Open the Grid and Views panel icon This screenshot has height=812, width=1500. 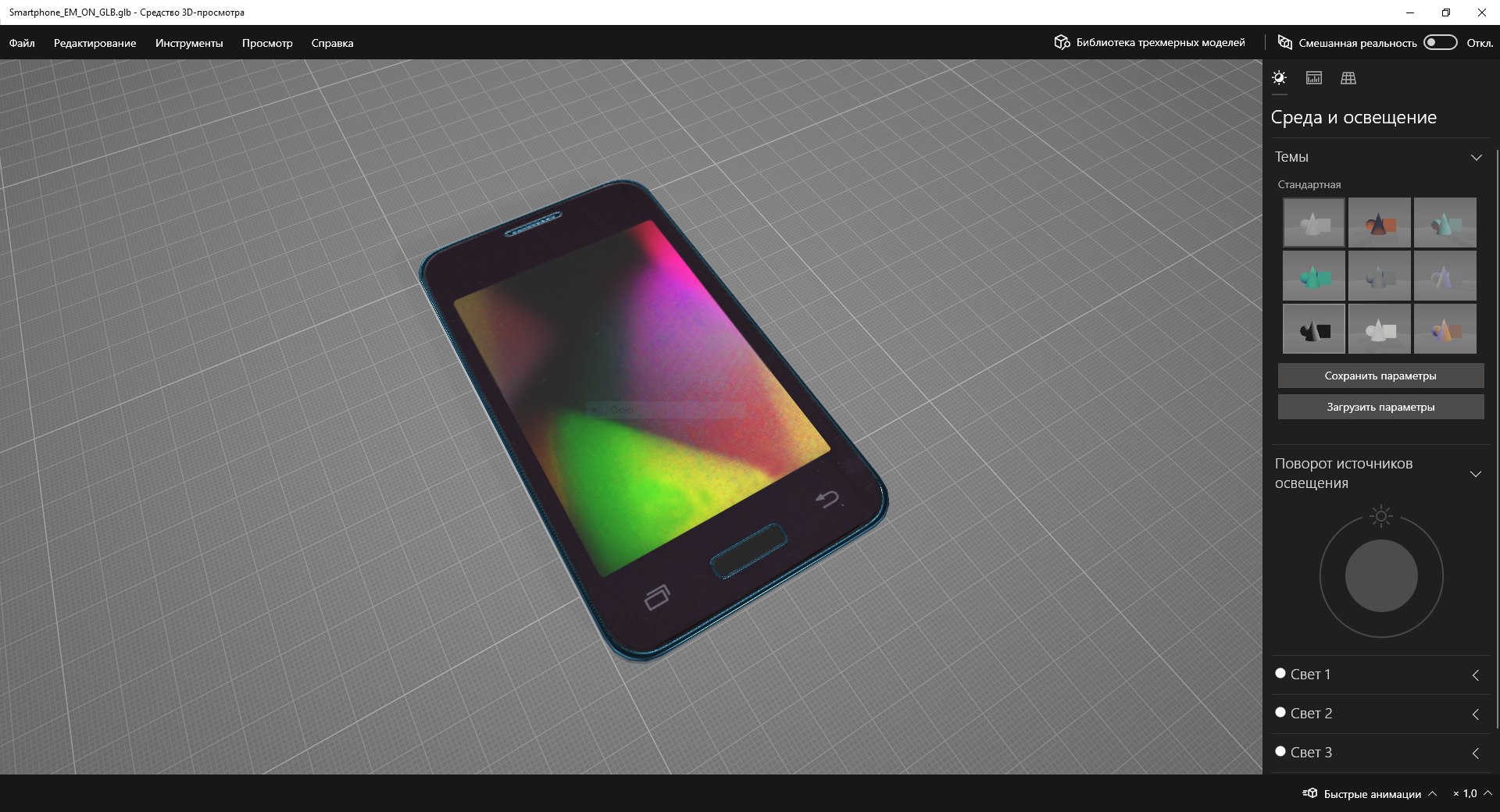coord(1348,78)
